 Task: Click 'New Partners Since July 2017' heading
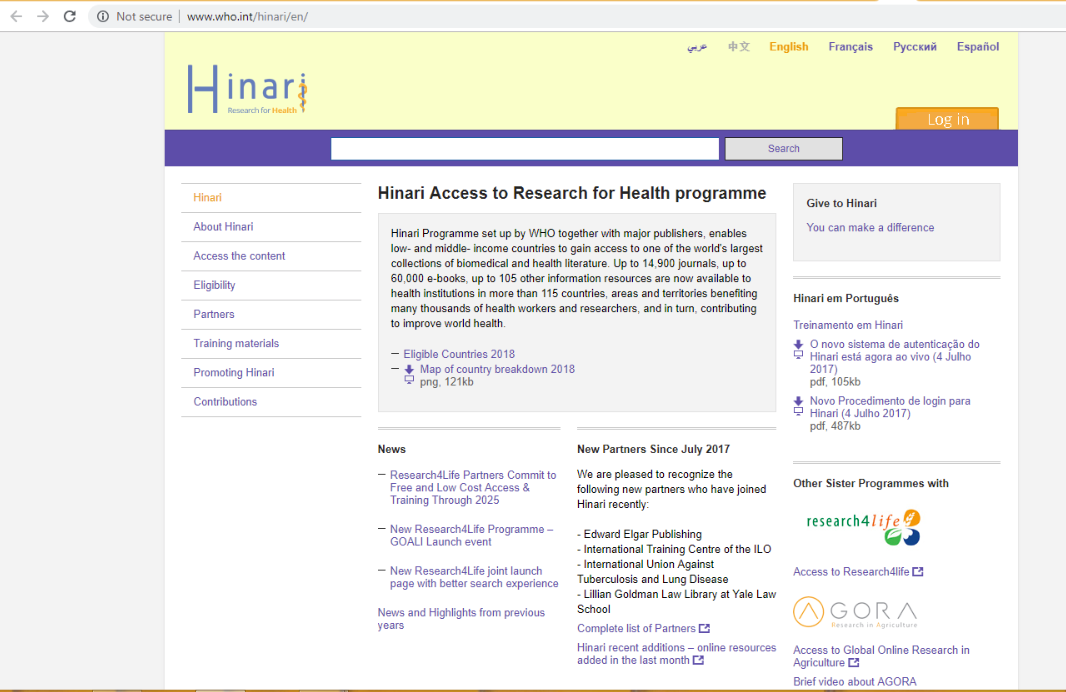[653, 449]
